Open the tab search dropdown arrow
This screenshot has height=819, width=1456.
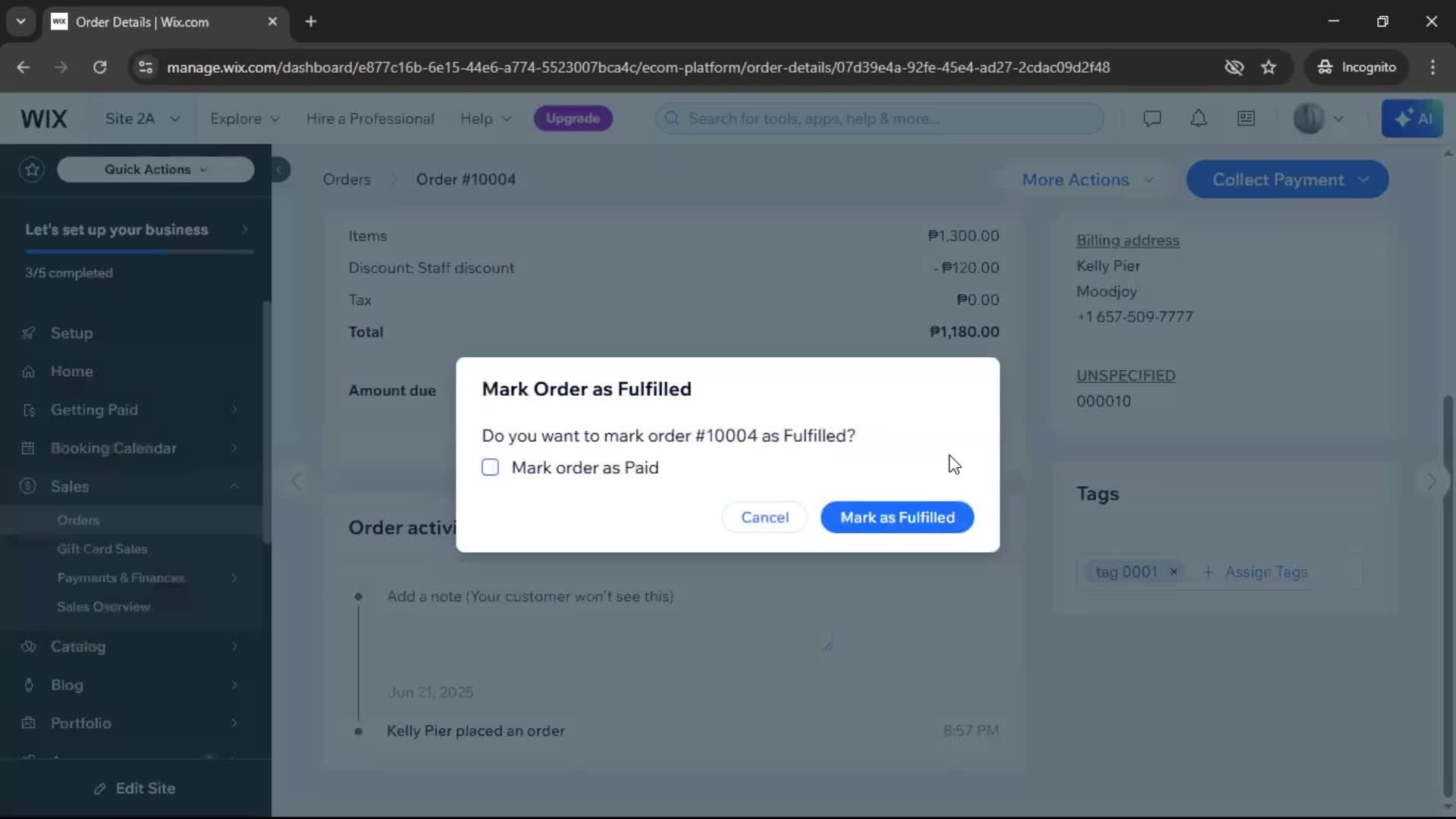click(20, 21)
